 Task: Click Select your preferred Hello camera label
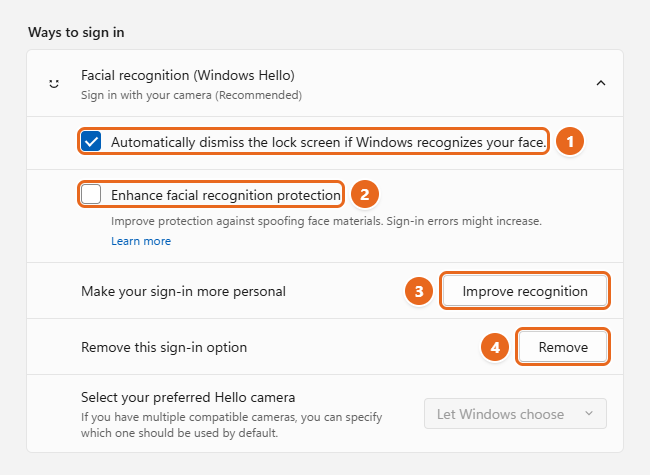pos(188,397)
